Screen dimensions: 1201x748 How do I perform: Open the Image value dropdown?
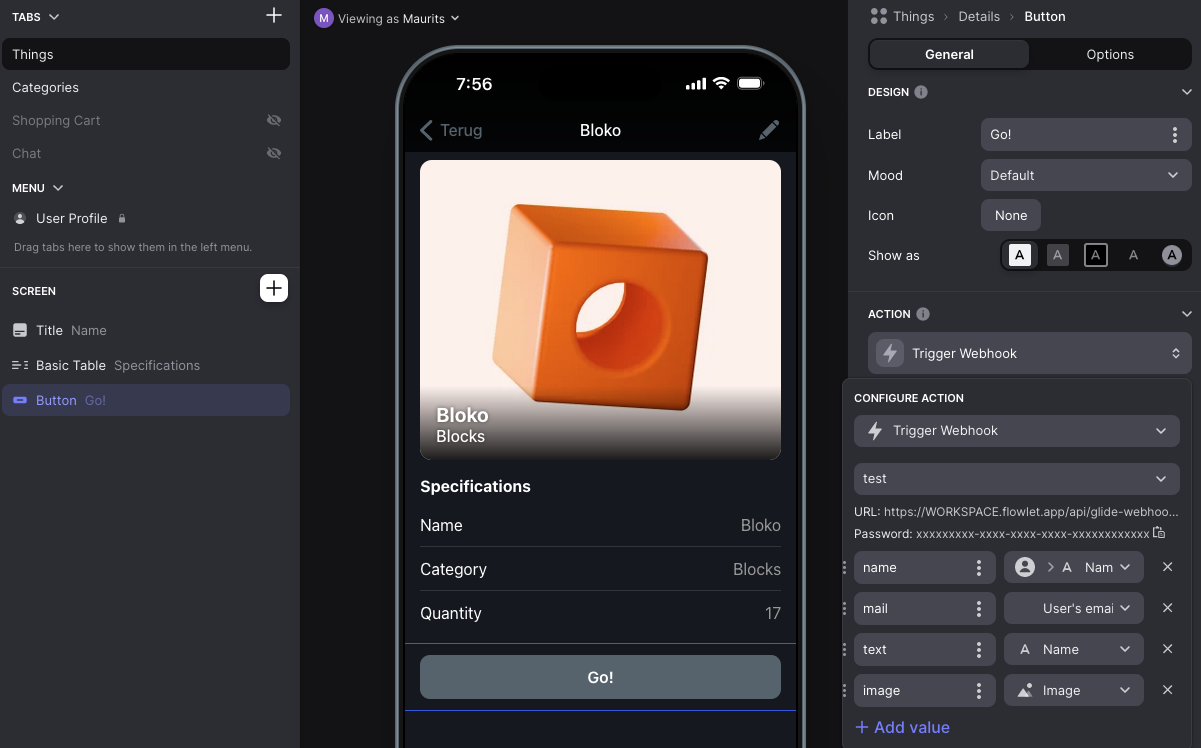tap(1074, 690)
